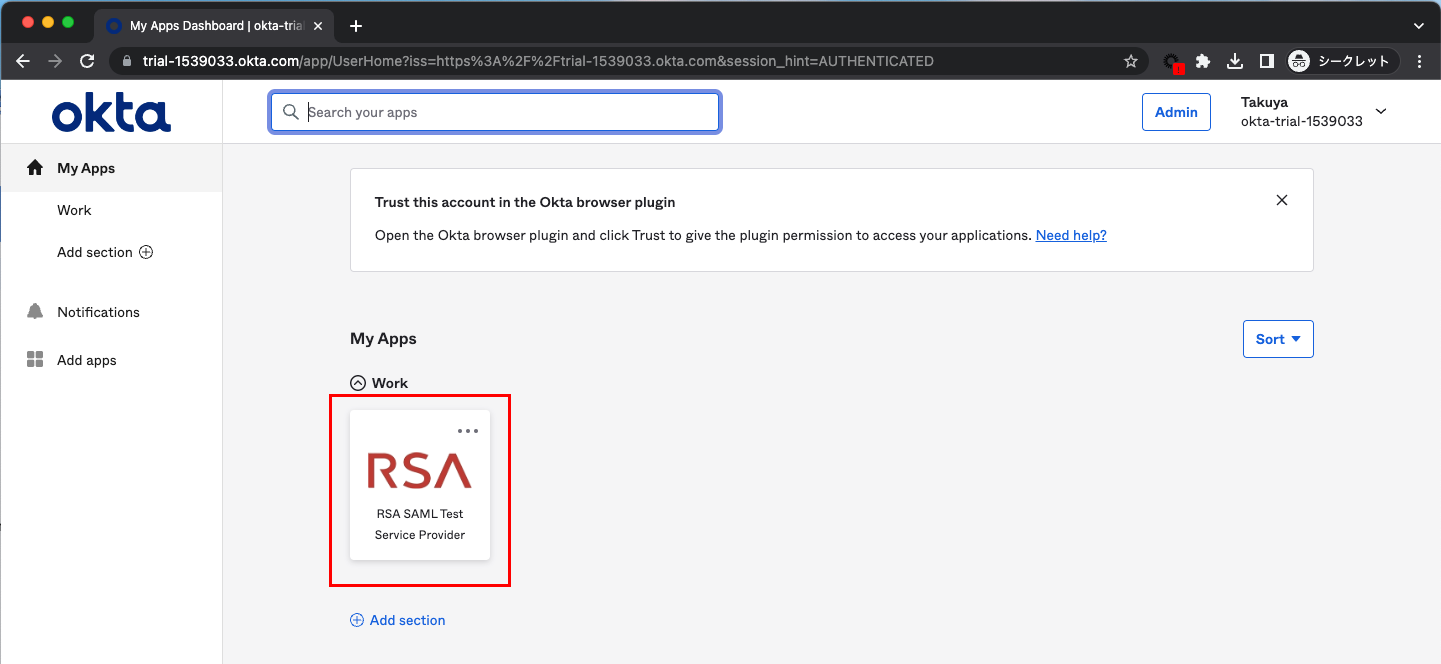Open the Sort dropdown

pos(1277,339)
